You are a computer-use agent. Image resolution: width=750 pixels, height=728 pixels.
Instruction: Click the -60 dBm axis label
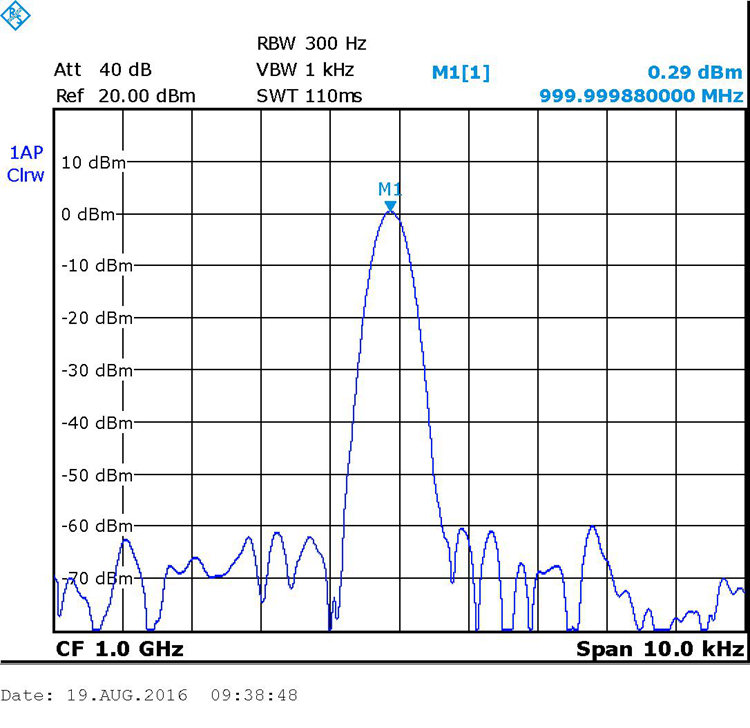pyautogui.click(x=97, y=526)
